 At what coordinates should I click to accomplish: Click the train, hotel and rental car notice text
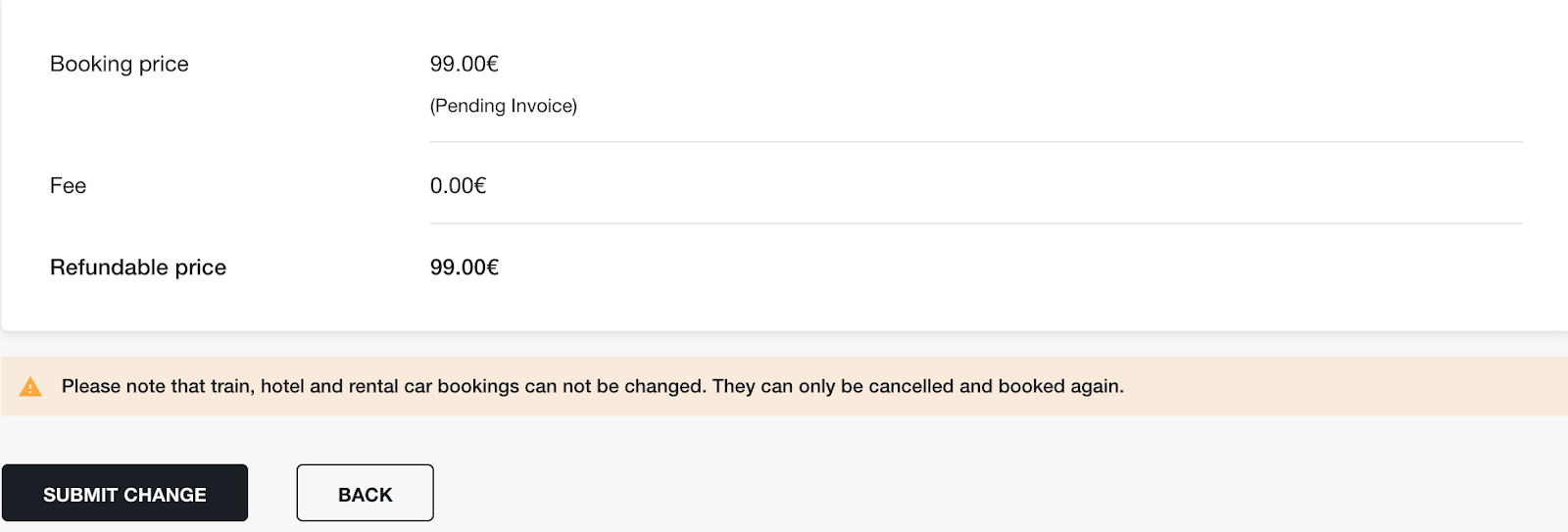click(x=593, y=386)
